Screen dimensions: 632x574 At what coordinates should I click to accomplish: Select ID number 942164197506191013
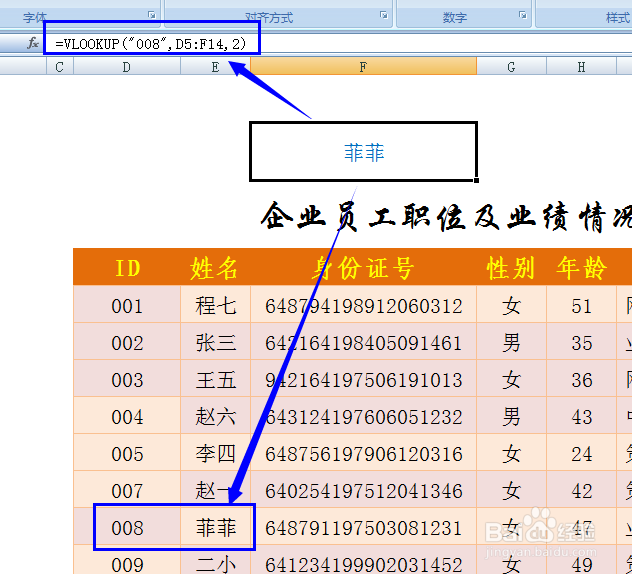tap(363, 379)
